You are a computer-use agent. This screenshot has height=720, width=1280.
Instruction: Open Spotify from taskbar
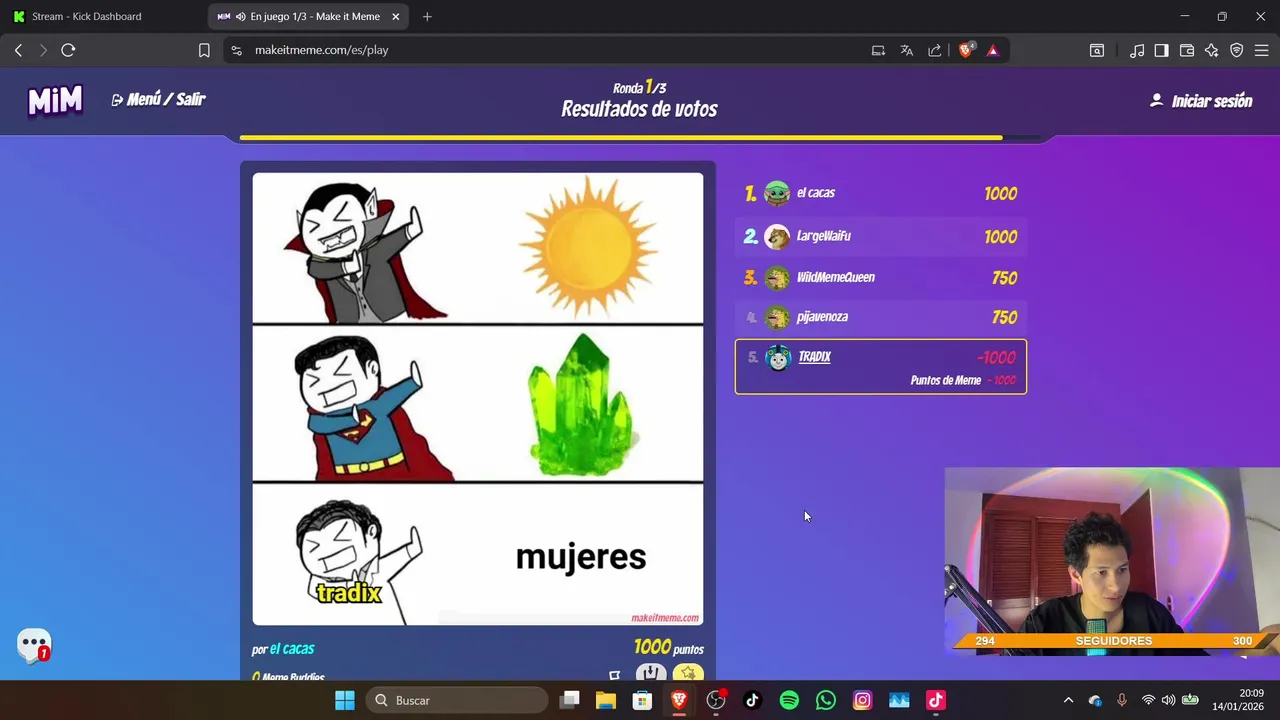click(789, 700)
